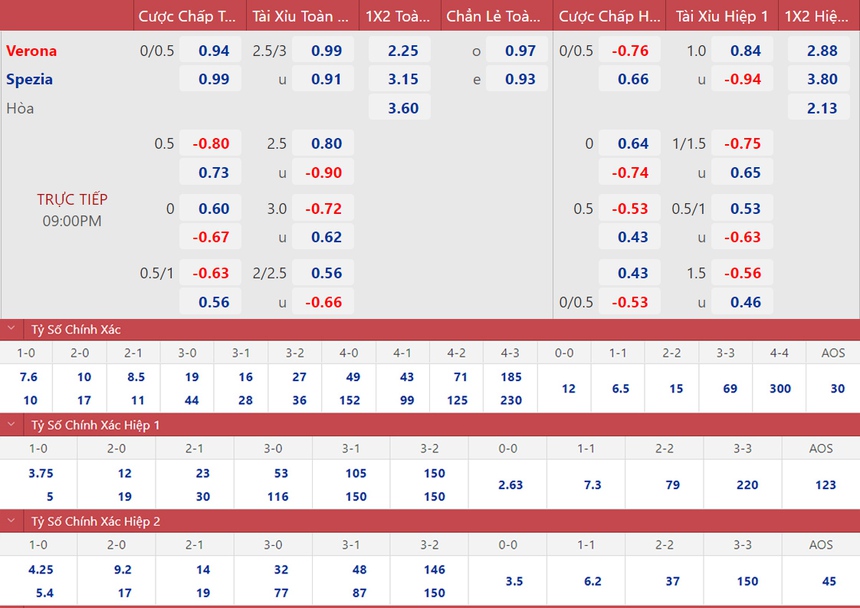The height and width of the screenshot is (608, 860).
Task: Open the Spezia team name
Action: (x=30, y=79)
